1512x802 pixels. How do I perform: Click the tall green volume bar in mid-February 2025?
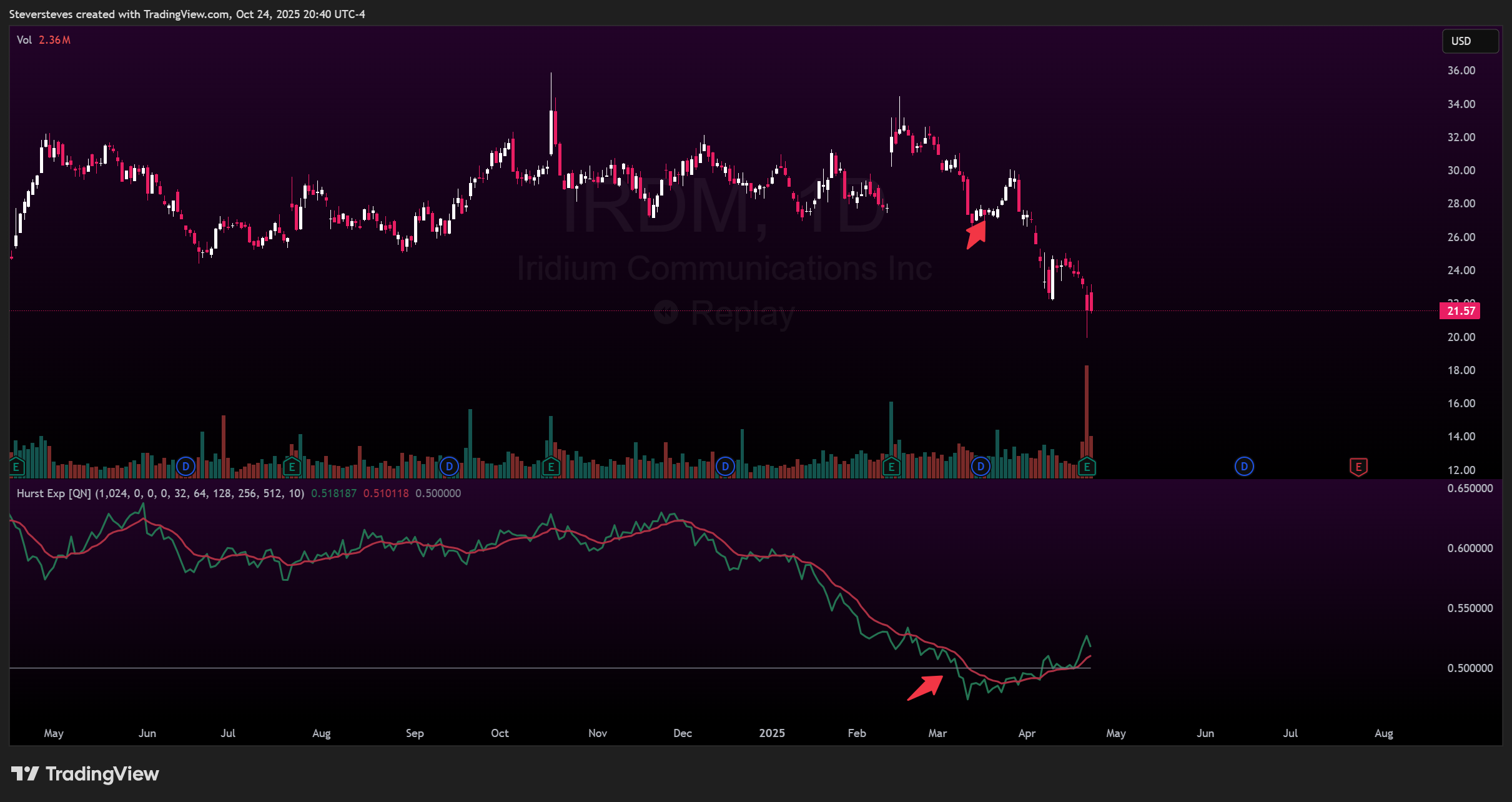point(891,432)
